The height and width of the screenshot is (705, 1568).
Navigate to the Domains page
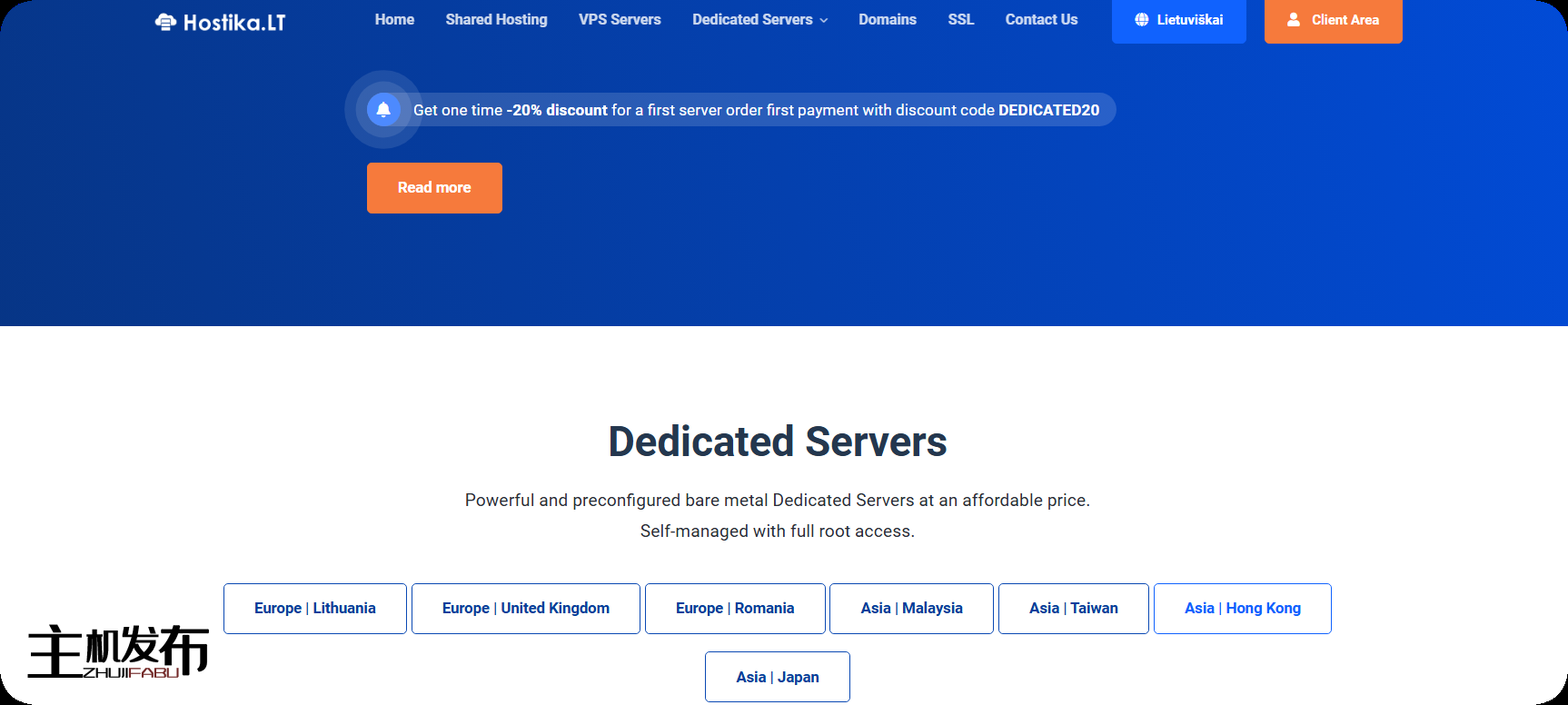(887, 20)
